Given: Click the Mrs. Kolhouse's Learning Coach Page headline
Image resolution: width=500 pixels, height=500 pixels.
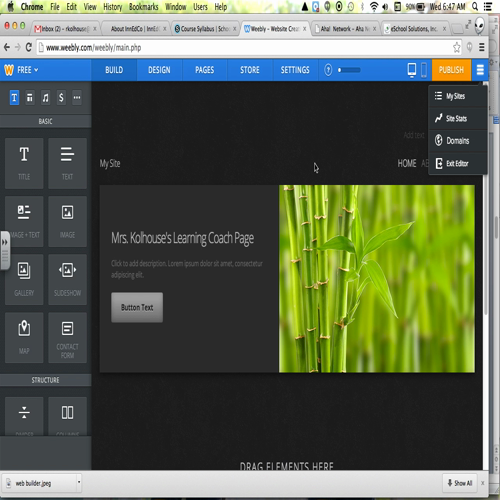Looking at the screenshot, I should pyautogui.click(x=182, y=238).
